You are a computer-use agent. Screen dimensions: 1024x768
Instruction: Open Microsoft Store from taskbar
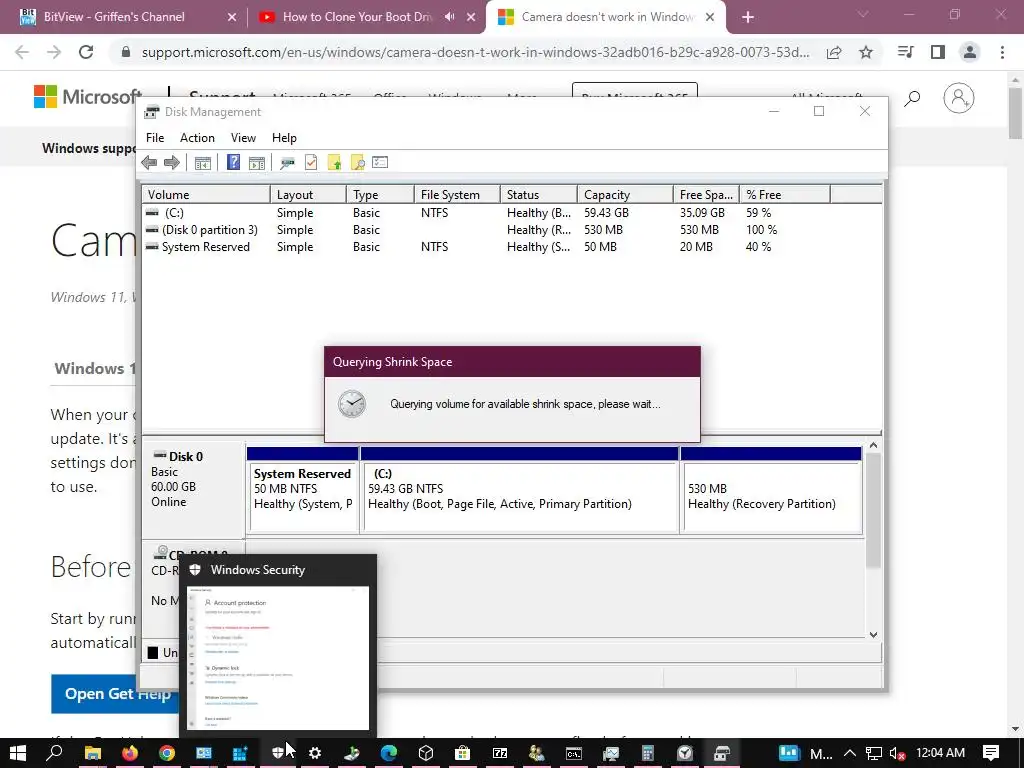(x=462, y=753)
